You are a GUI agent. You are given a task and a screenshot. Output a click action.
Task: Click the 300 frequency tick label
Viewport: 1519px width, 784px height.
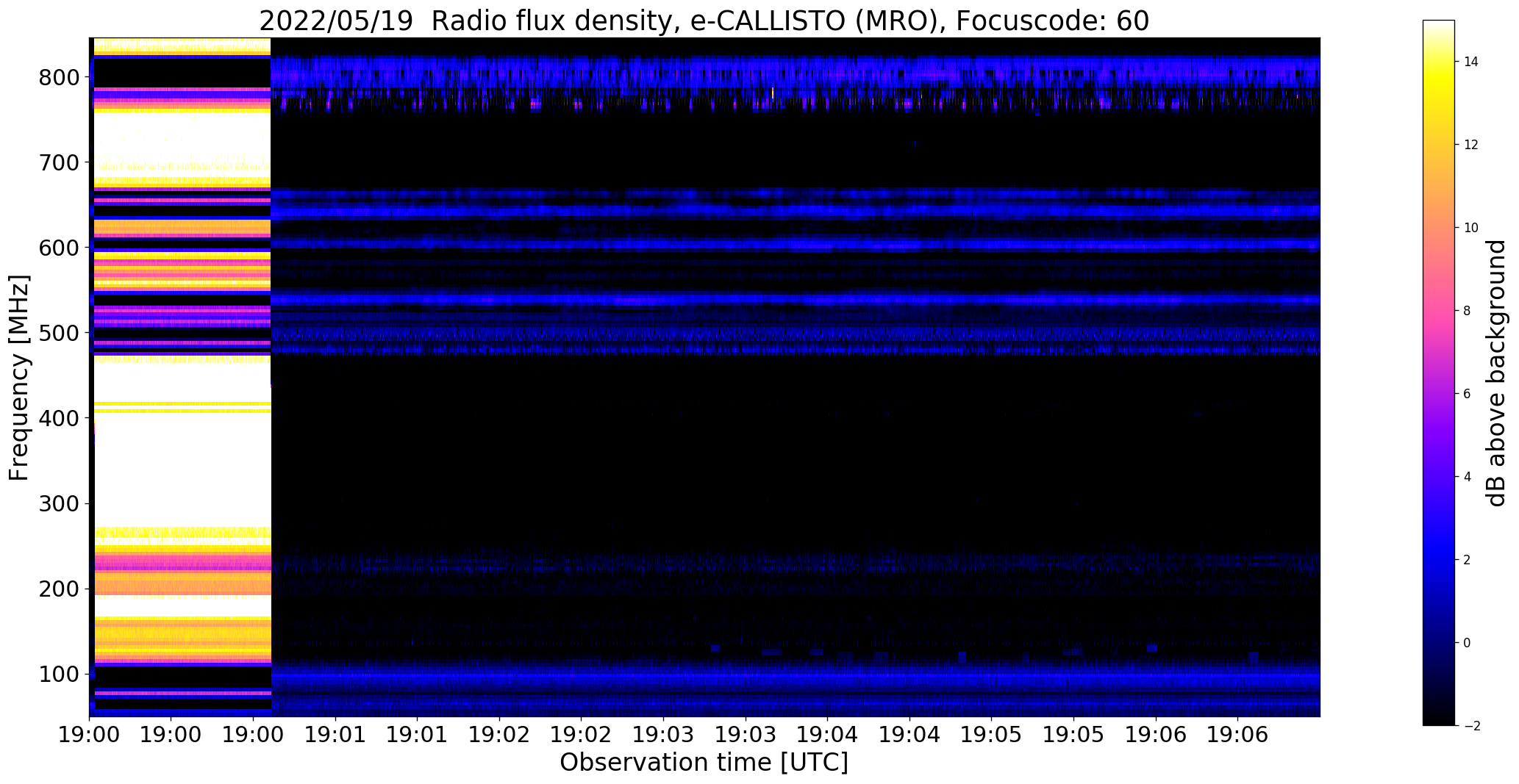59,503
